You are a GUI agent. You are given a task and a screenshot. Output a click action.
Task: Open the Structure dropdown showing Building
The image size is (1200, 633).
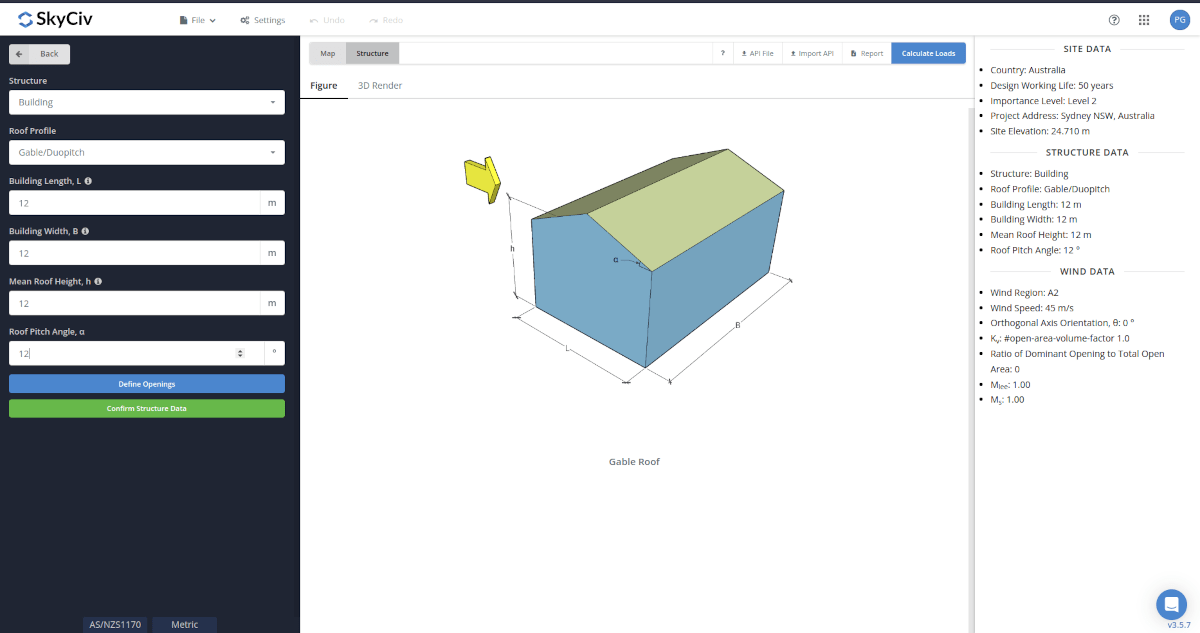(146, 102)
